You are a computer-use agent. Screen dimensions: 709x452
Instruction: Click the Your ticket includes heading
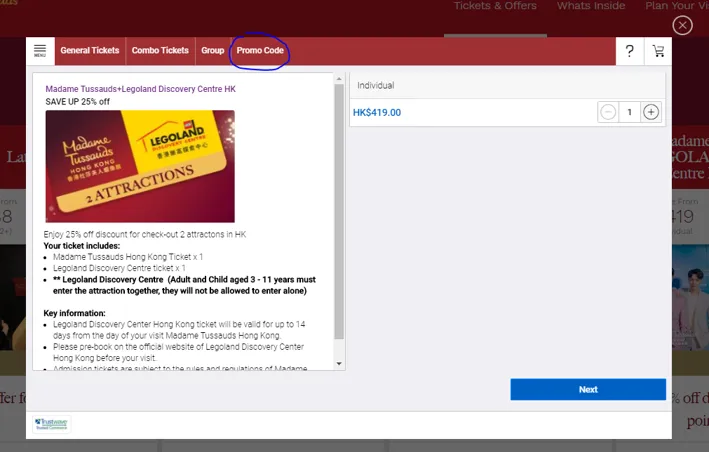[82, 246]
